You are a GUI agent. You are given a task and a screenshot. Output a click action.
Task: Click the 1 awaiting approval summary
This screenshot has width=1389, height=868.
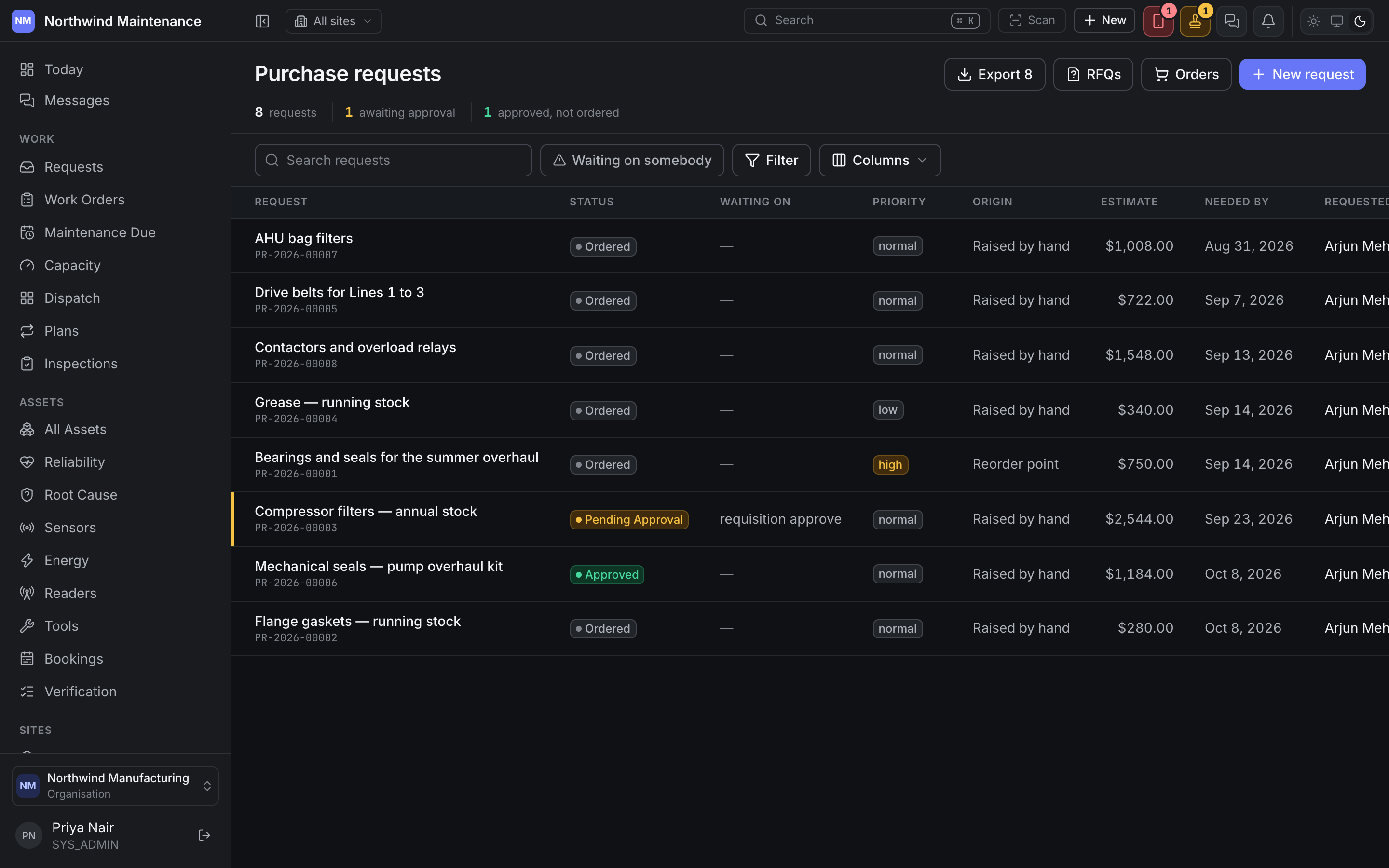pyautogui.click(x=400, y=112)
